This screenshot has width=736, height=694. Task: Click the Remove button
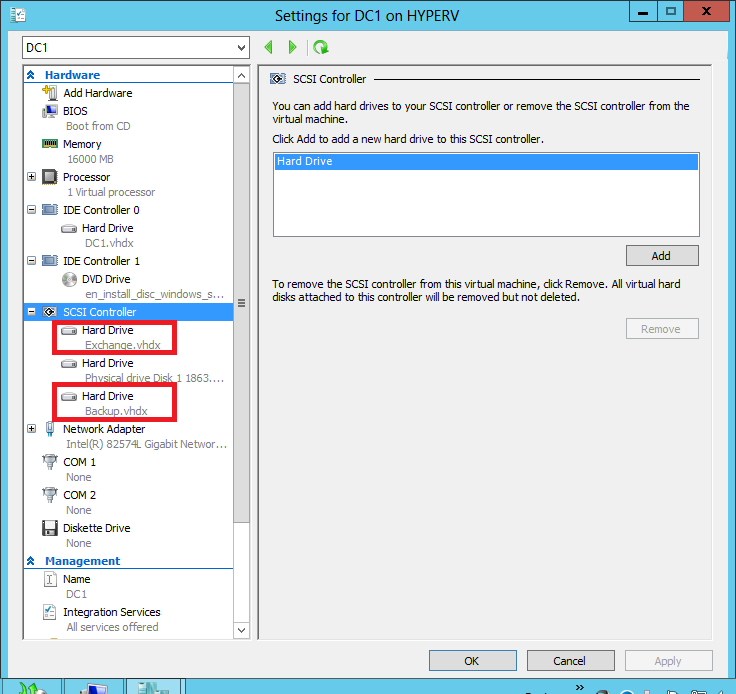tap(662, 329)
